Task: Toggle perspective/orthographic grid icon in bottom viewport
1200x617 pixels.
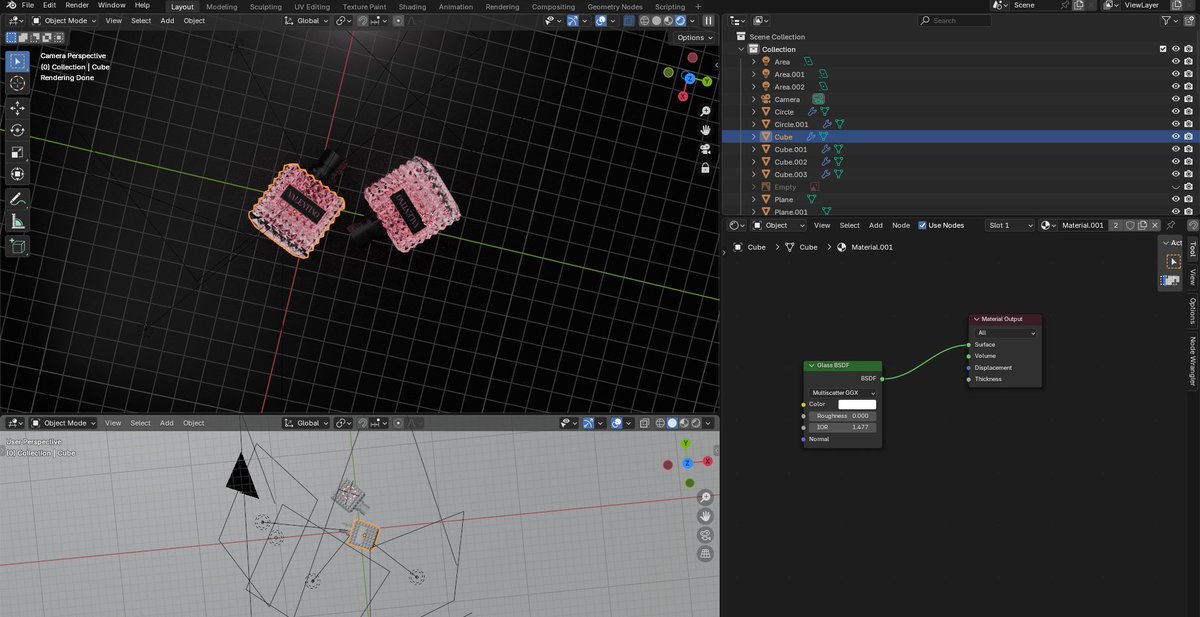Action: [705, 553]
